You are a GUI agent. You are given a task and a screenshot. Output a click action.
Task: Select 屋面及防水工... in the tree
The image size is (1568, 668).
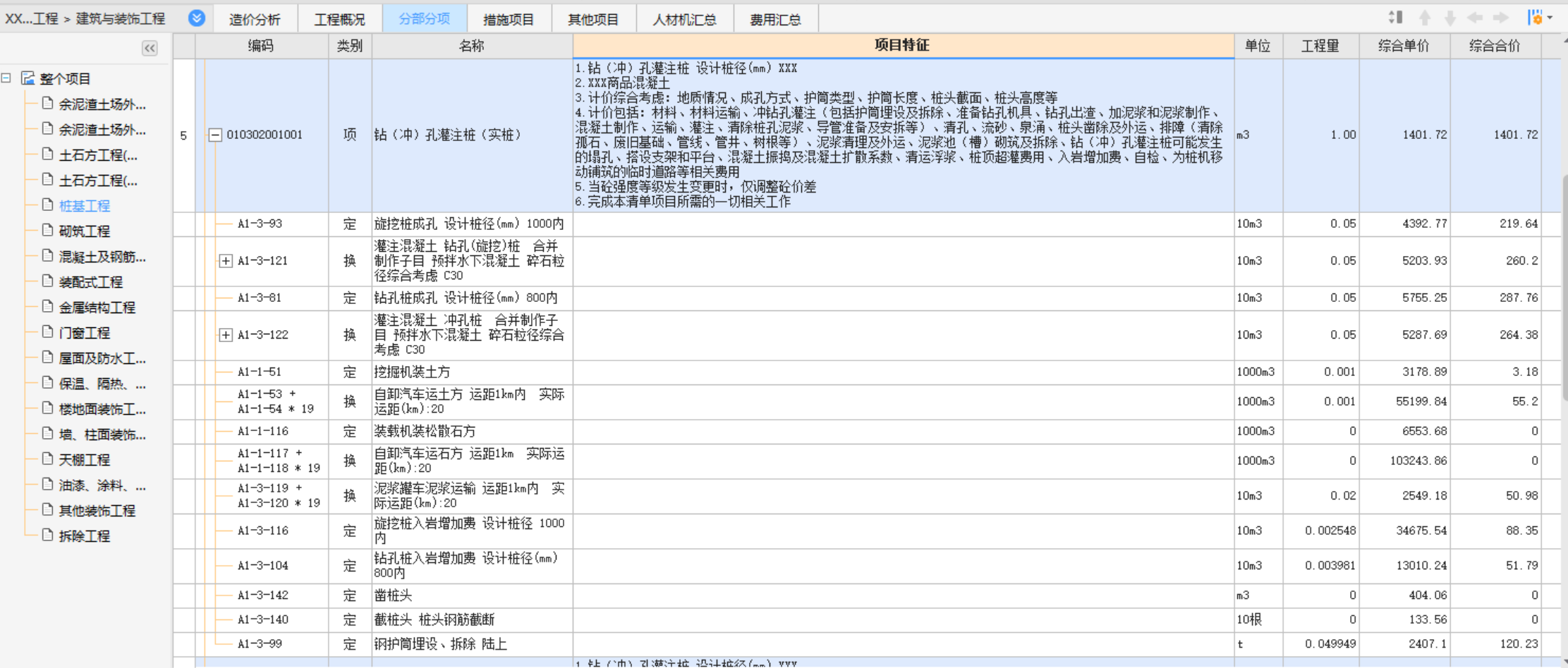click(102, 358)
